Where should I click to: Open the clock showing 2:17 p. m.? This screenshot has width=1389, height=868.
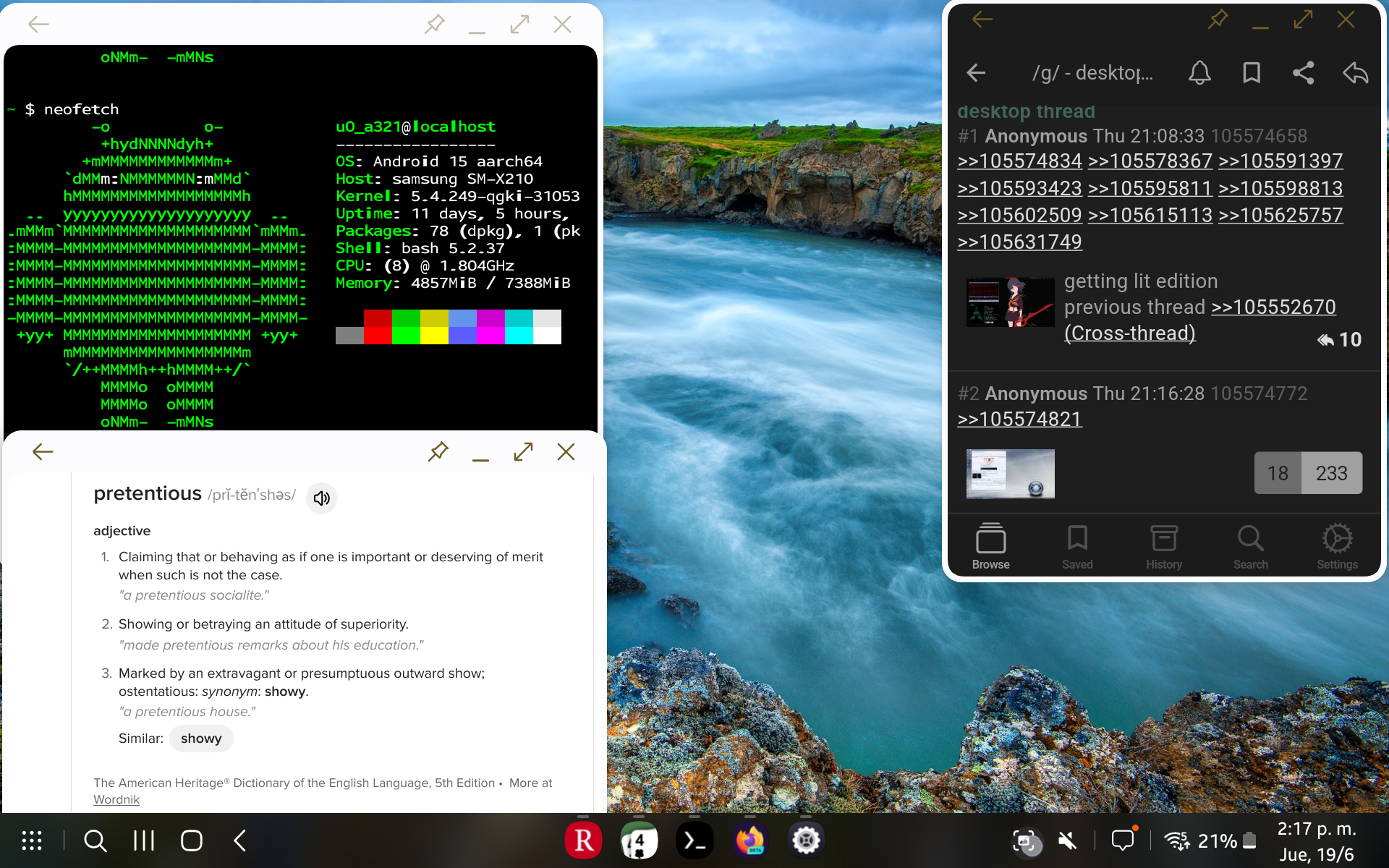coord(1316,829)
